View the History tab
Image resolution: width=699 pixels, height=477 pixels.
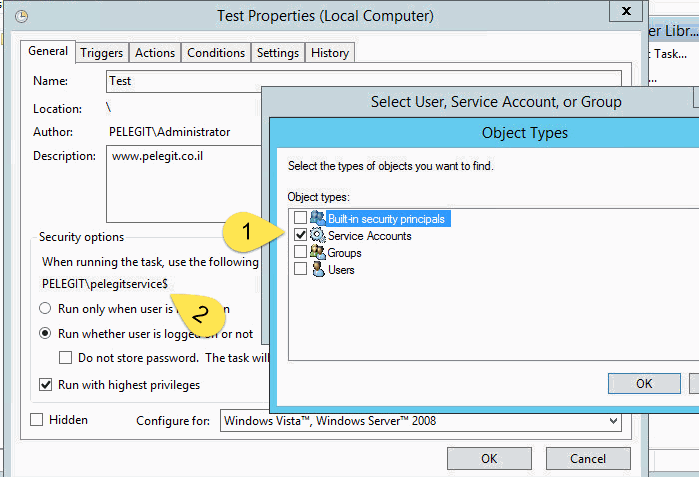coord(330,53)
